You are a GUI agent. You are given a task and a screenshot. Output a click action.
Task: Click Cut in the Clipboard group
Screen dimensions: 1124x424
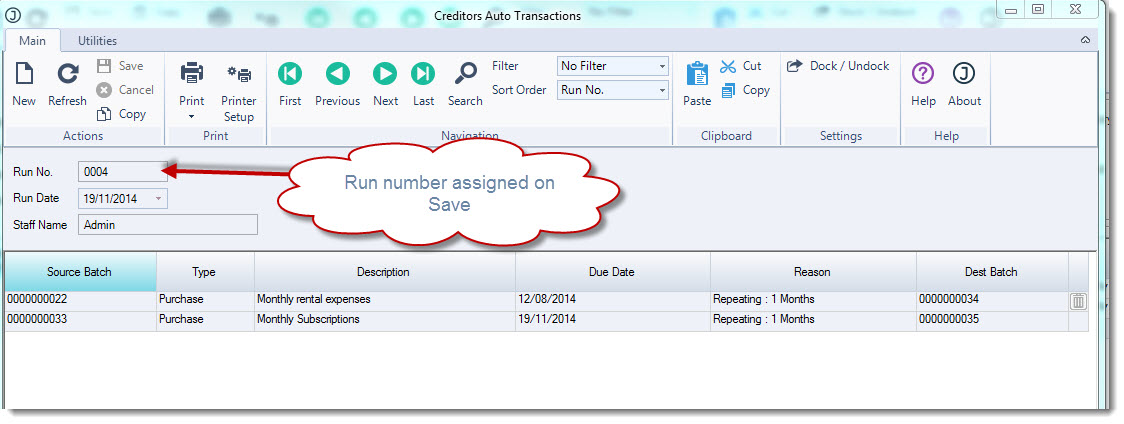[741, 66]
